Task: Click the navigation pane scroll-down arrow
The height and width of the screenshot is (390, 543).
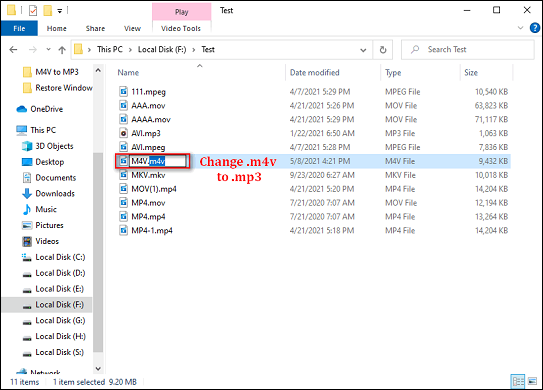Action: (x=98, y=369)
